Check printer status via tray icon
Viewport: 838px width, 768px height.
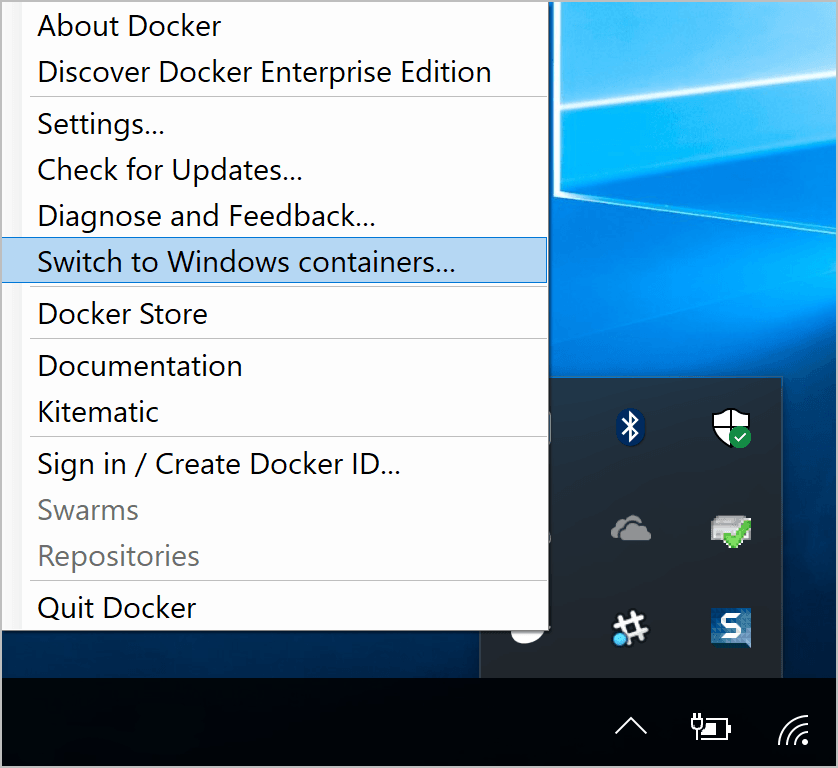pyautogui.click(x=731, y=530)
